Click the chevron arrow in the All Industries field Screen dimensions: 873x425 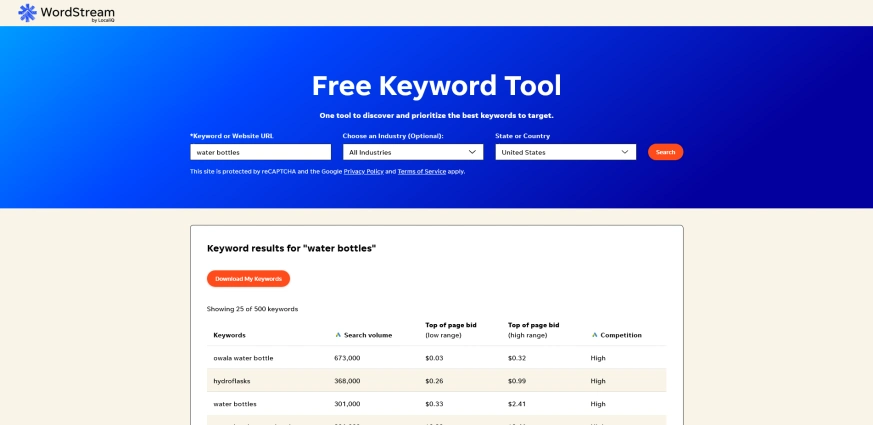coord(472,152)
